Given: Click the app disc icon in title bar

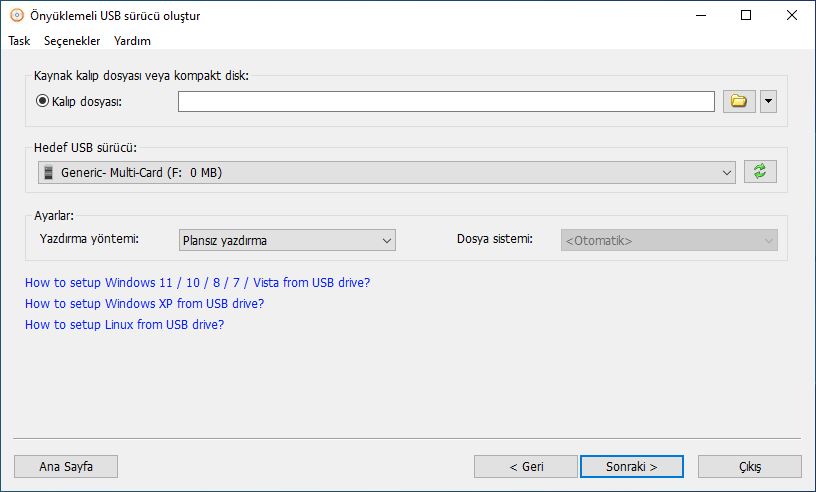Looking at the screenshot, I should click(x=17, y=15).
